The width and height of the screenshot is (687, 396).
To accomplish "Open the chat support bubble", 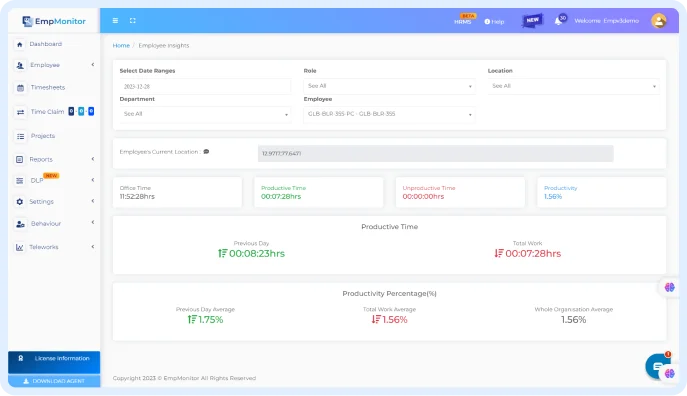I will tap(657, 367).
